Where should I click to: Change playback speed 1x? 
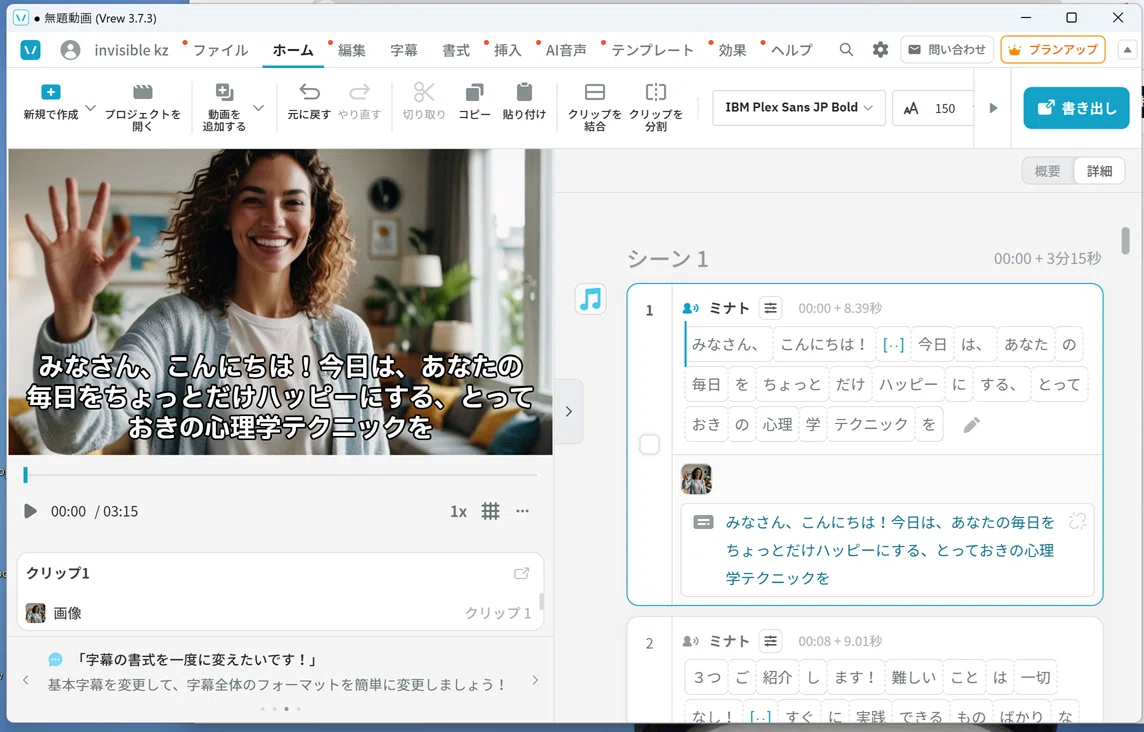pyautogui.click(x=458, y=512)
